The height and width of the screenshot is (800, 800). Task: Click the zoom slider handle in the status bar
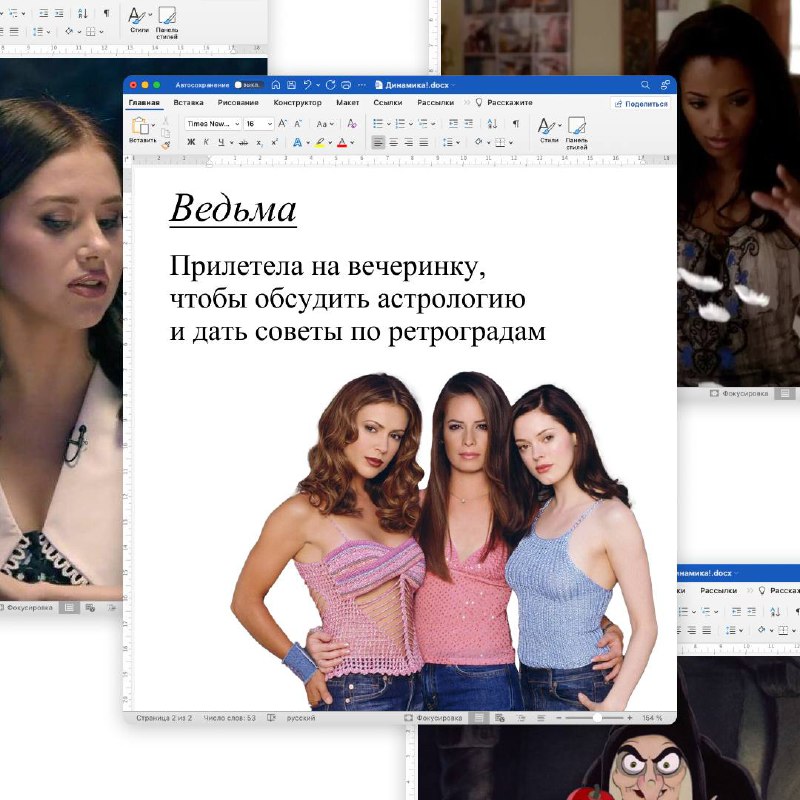pos(597,718)
